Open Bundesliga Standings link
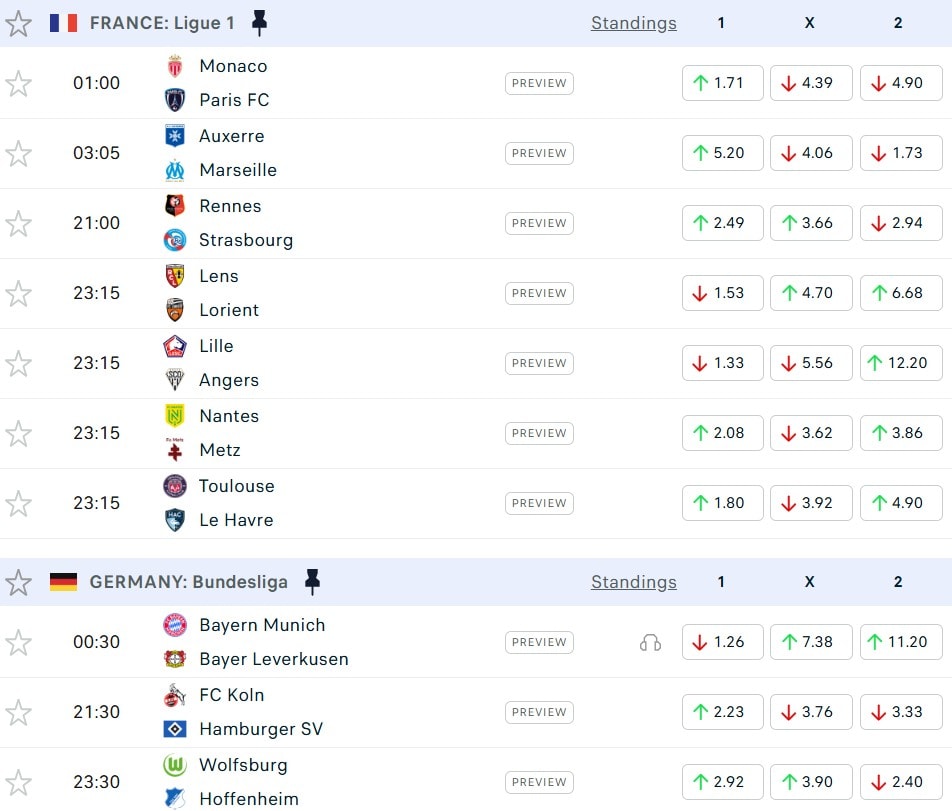 coord(633,582)
